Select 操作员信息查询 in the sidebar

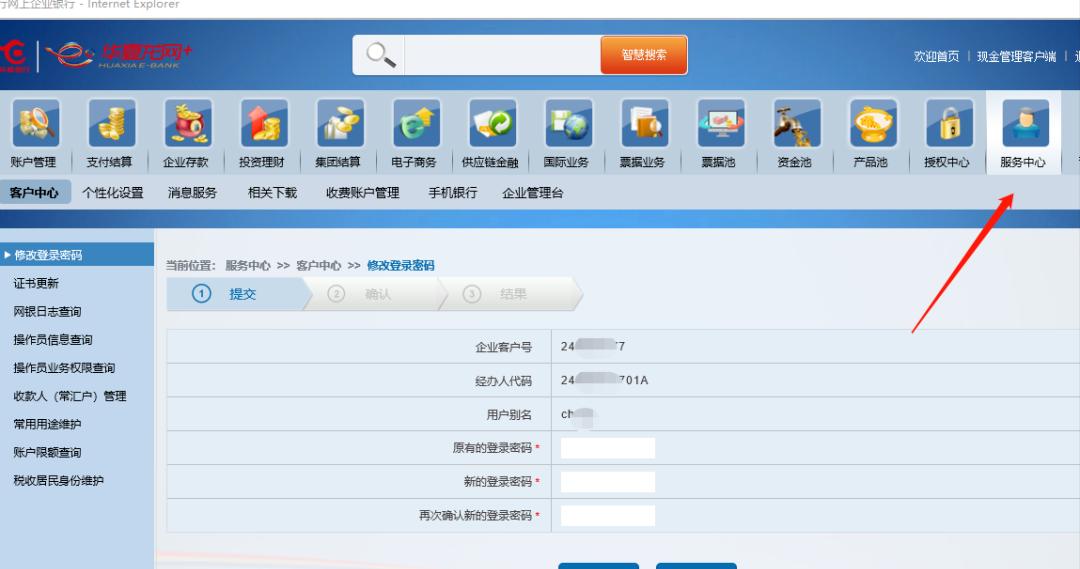pos(53,340)
